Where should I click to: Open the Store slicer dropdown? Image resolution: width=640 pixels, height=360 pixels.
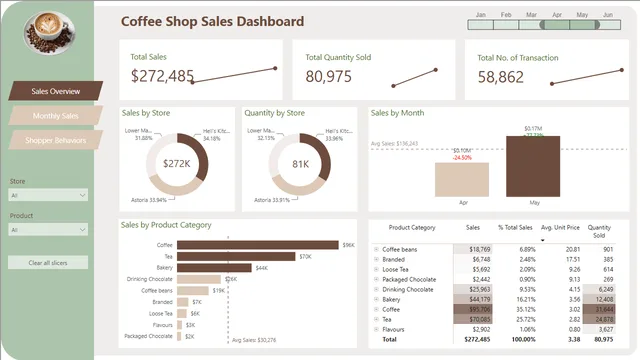point(48,195)
